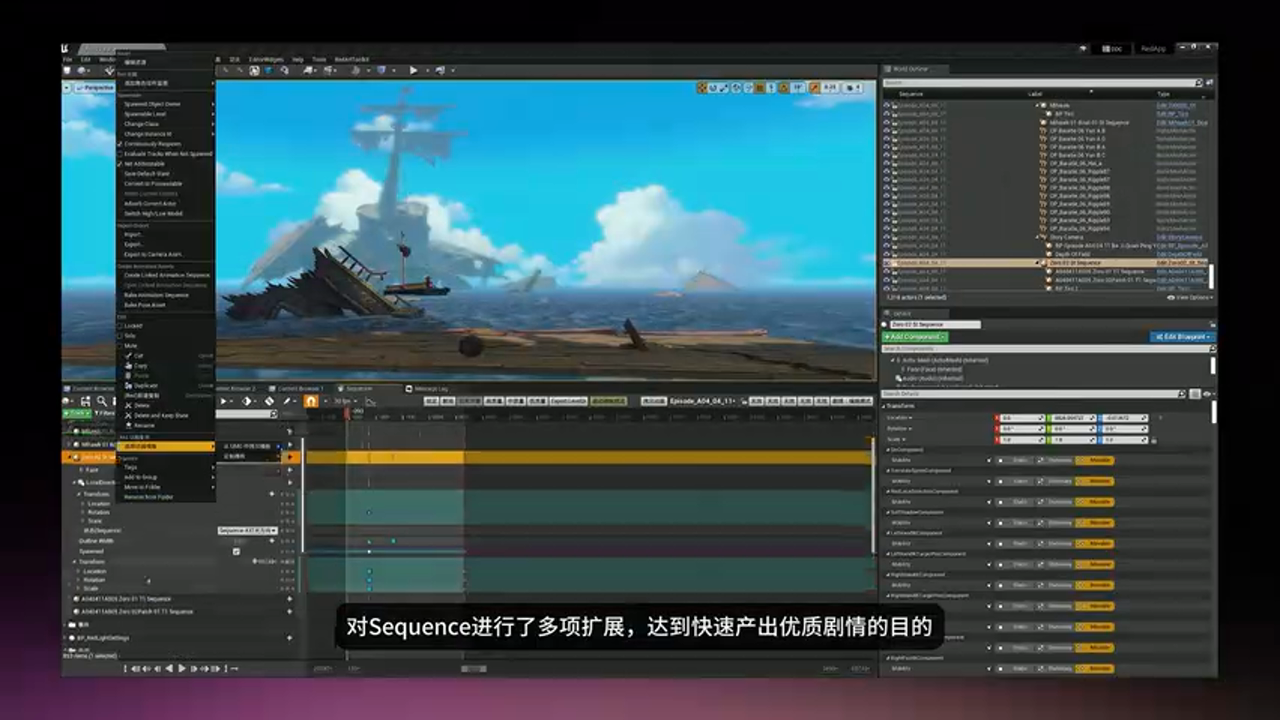
Task: Click the screenshot icon in the viewport toolbar
Action: point(850,88)
